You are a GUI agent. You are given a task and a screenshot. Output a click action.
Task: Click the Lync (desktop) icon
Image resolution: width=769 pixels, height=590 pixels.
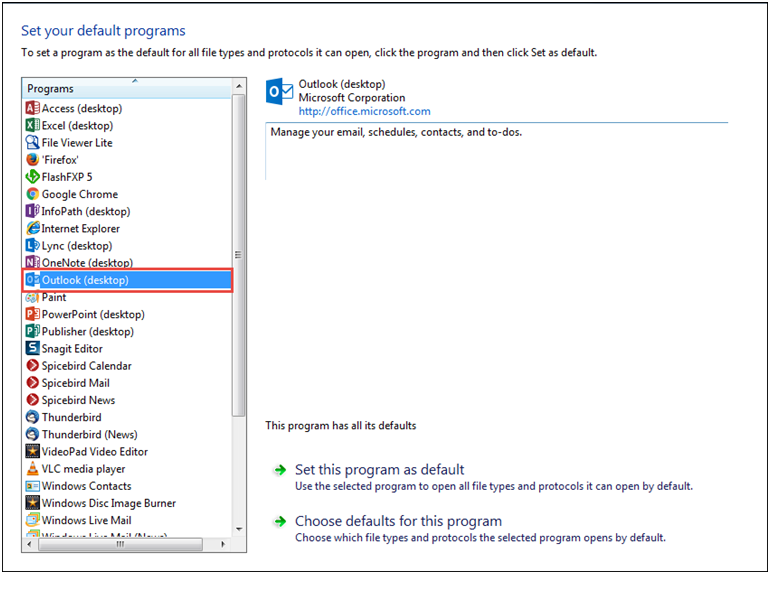point(32,245)
